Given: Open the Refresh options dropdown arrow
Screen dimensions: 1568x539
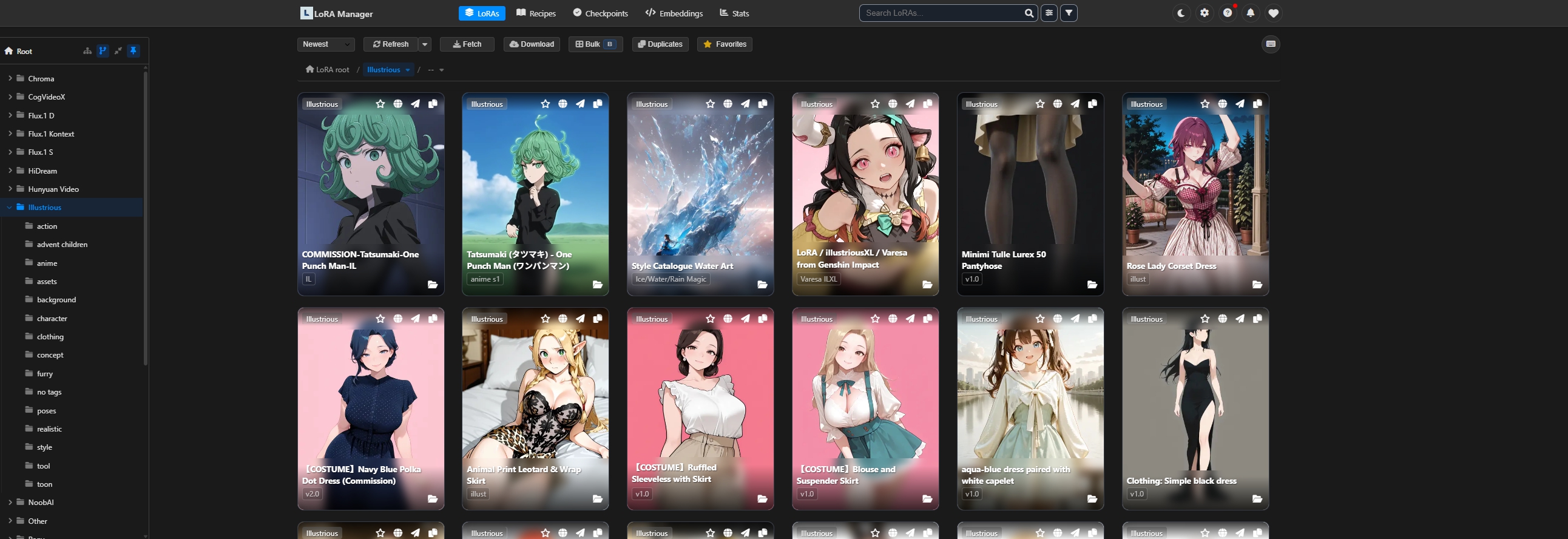Looking at the screenshot, I should [x=425, y=44].
